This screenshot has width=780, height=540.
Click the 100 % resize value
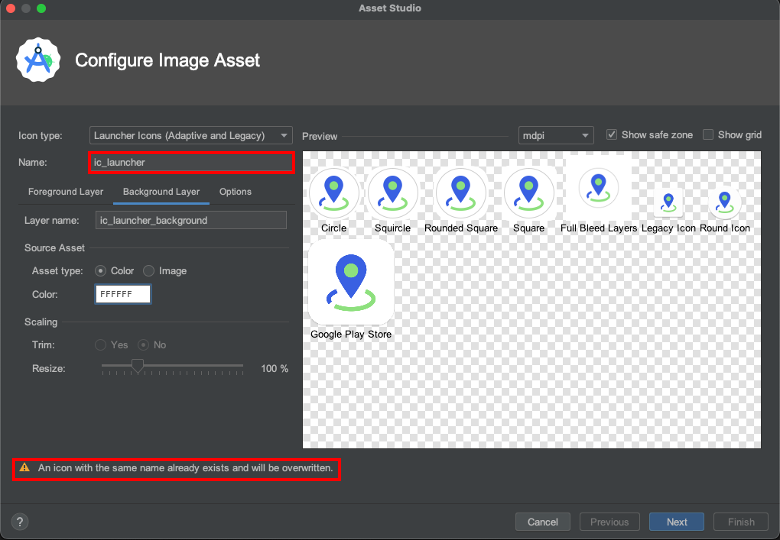tap(275, 368)
